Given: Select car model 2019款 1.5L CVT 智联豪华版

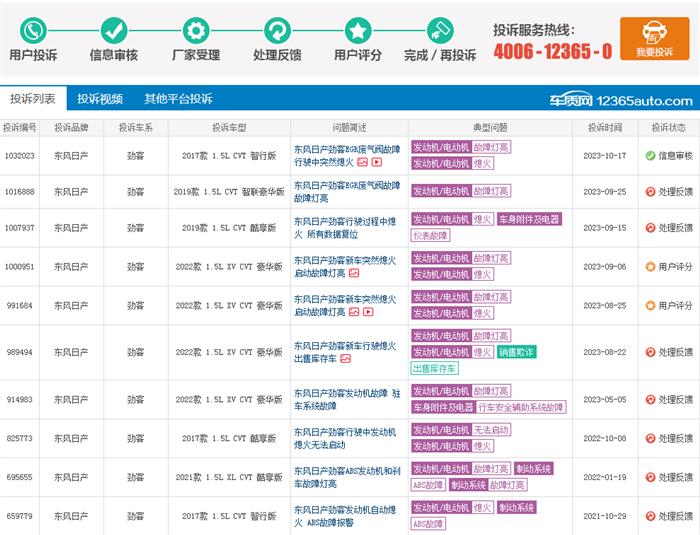Looking at the screenshot, I should click(x=229, y=192).
